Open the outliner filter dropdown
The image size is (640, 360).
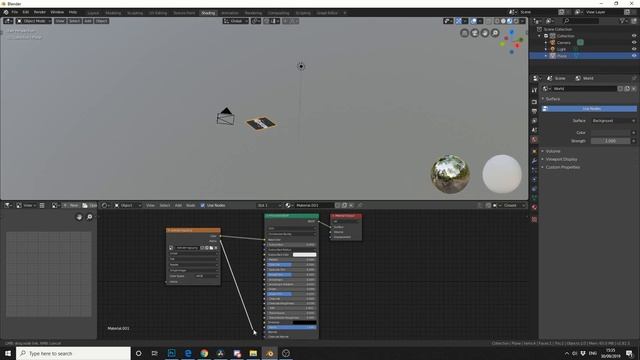[x=623, y=21]
